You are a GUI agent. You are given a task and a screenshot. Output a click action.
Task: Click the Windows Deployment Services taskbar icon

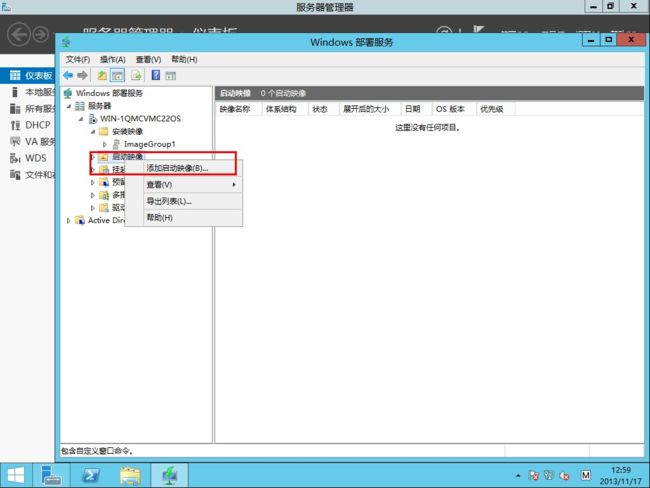click(x=170, y=475)
